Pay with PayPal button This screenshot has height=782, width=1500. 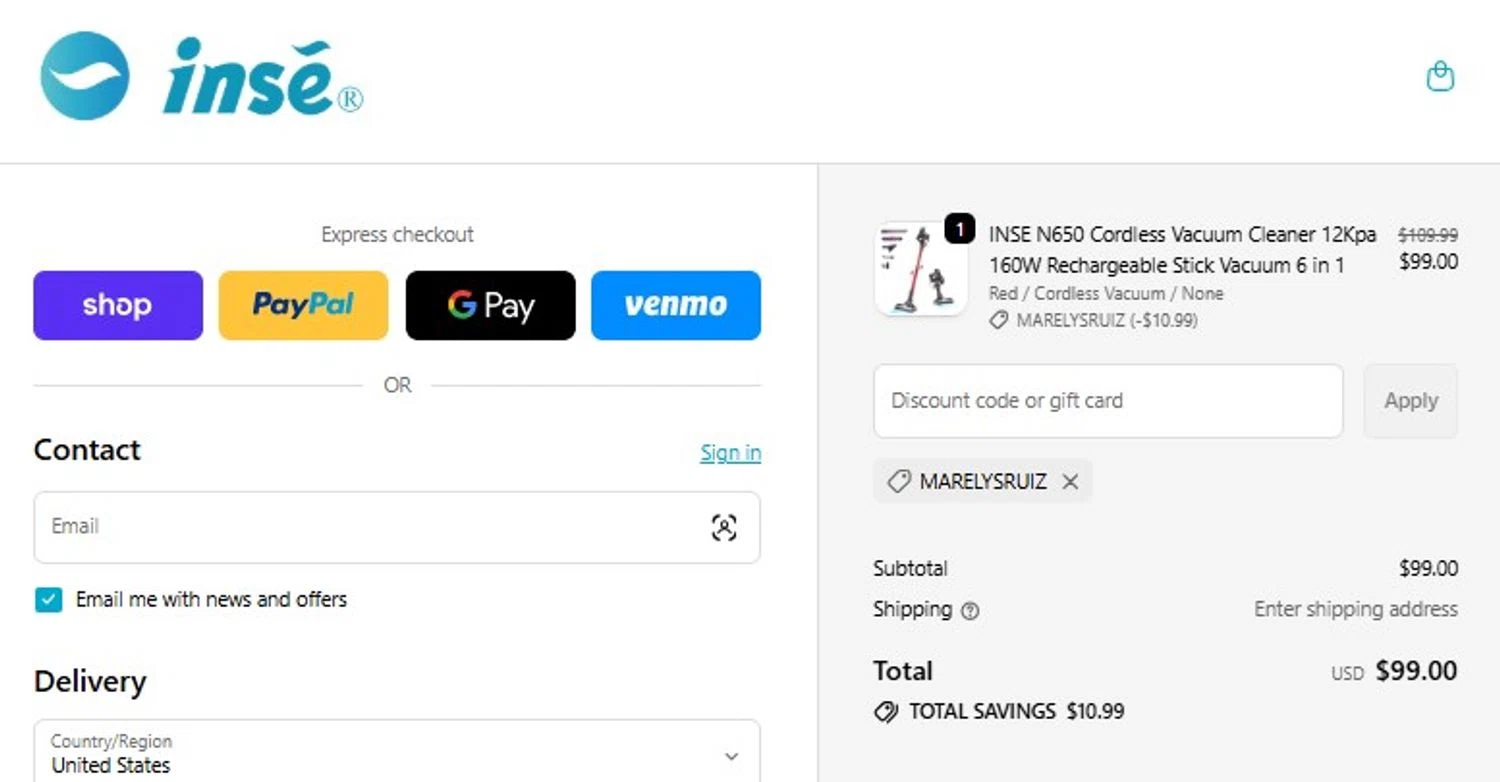303,305
